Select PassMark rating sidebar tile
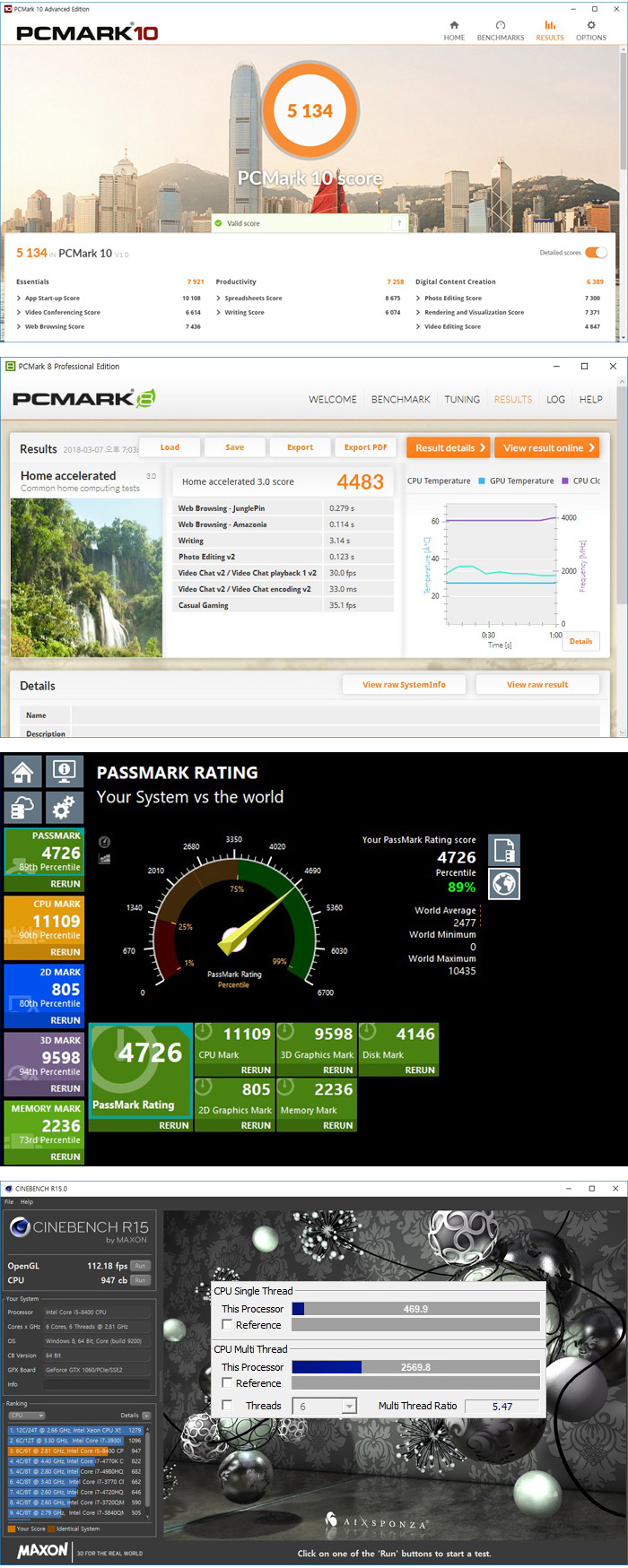The height and width of the screenshot is (1568, 628). point(44,860)
